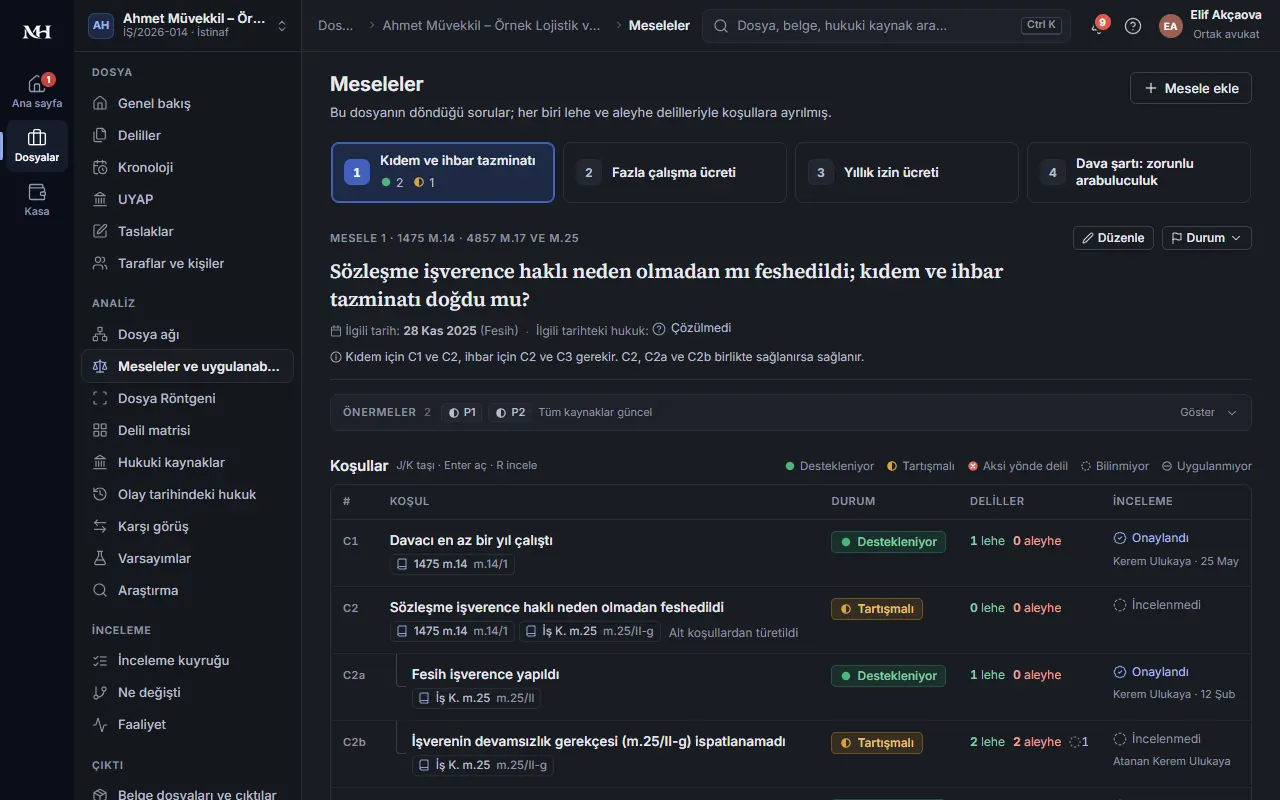Viewport: 1280px width, 800px height.
Task: Click the collapsed Dos… breadcrumb
Action: 336,25
